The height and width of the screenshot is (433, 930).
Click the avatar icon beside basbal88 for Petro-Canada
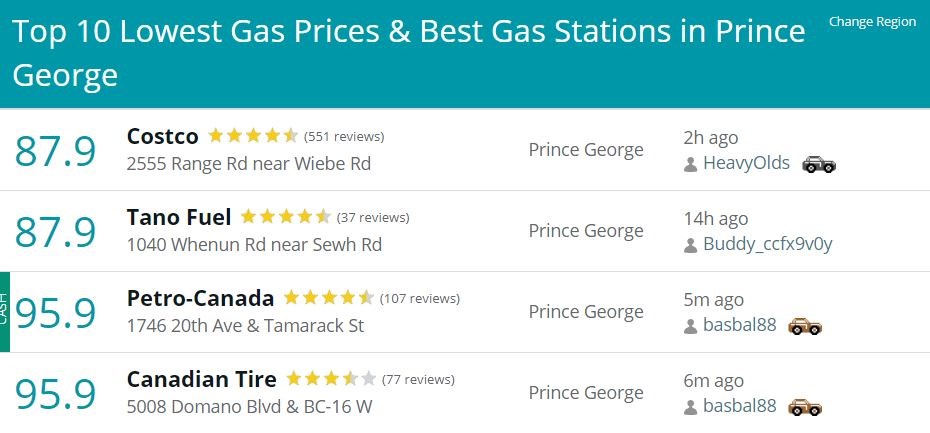[690, 326]
